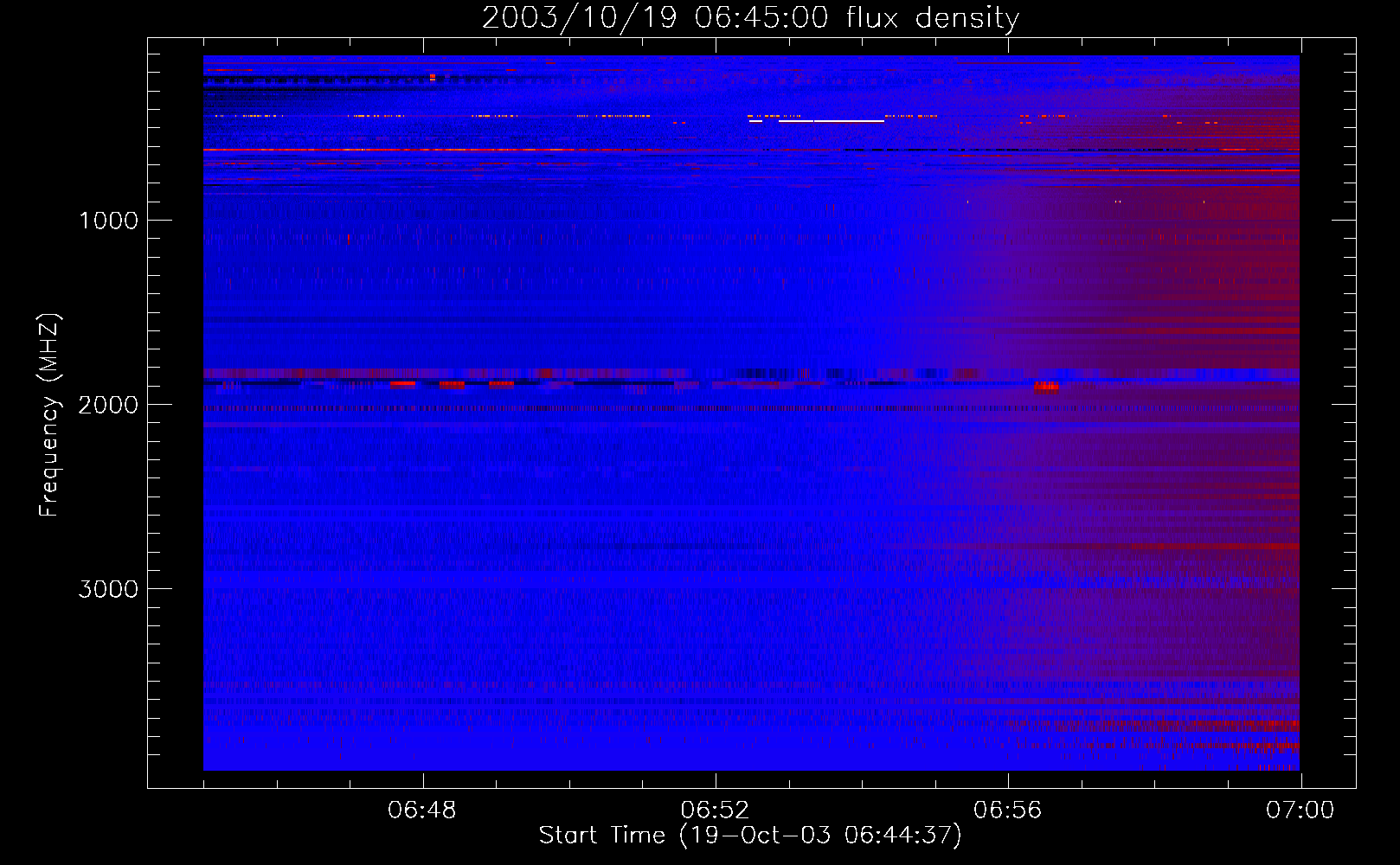Click the 2000 frequency tick label
Screen dimensions: 1400x865
point(108,405)
